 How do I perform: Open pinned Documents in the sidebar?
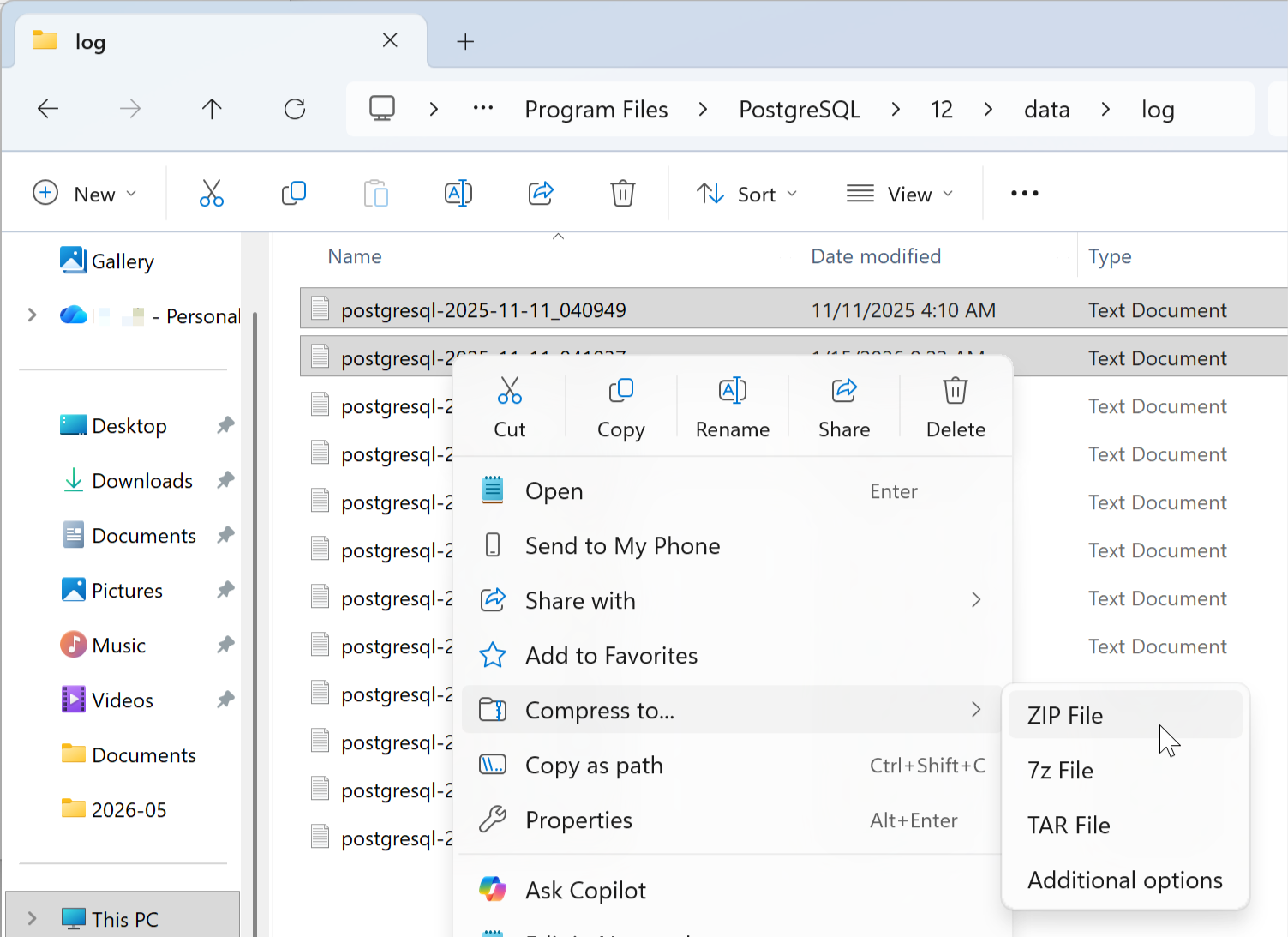click(129, 535)
